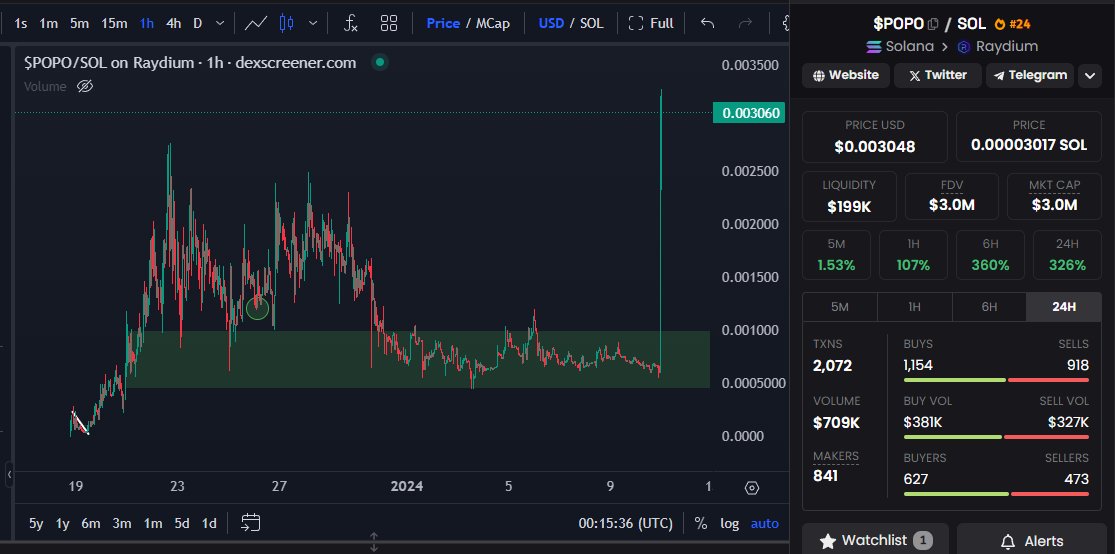Switch chart denomination to SOL
This screenshot has height=554, width=1115.
[592, 23]
